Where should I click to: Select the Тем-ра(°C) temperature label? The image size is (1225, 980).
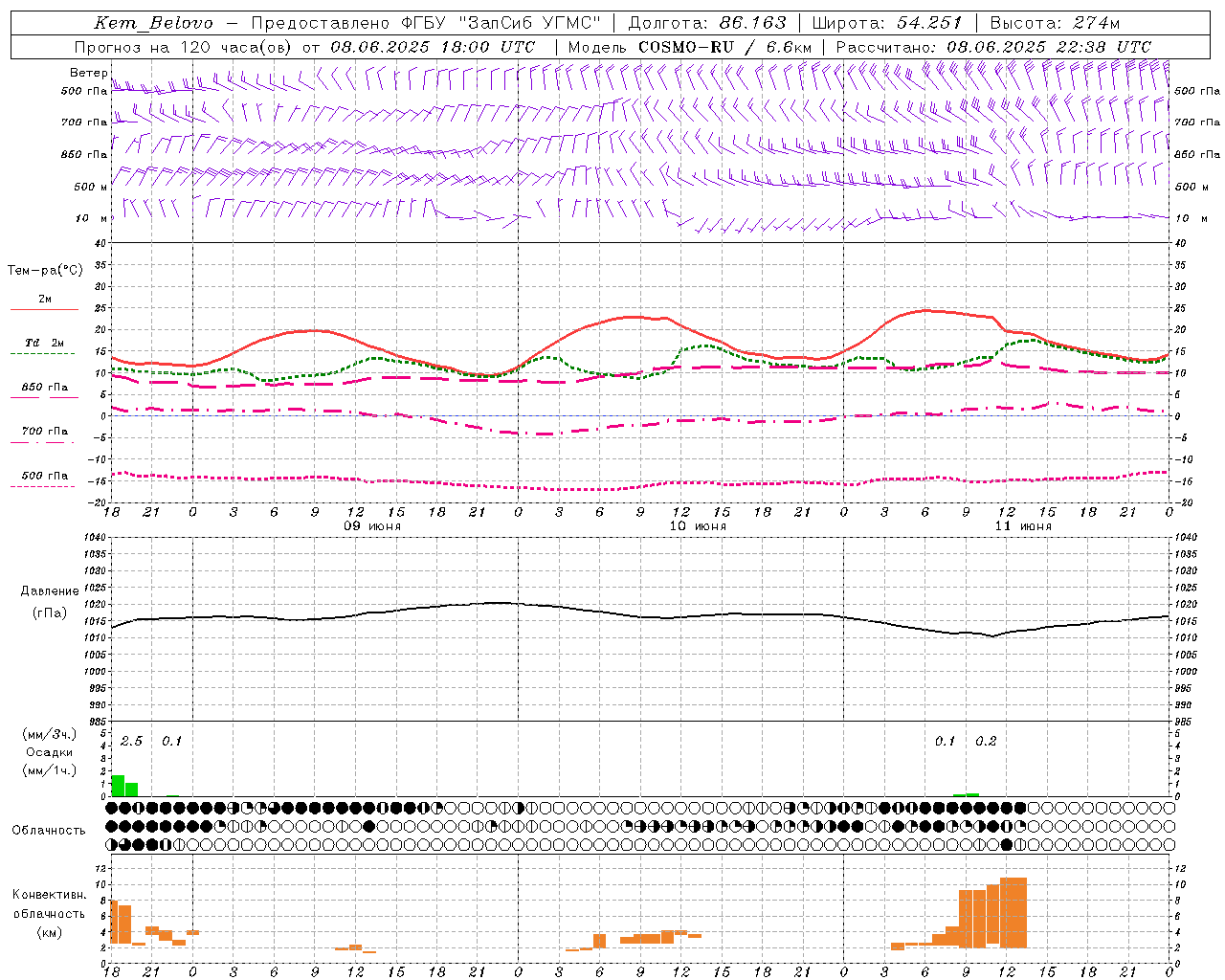[x=45, y=271]
